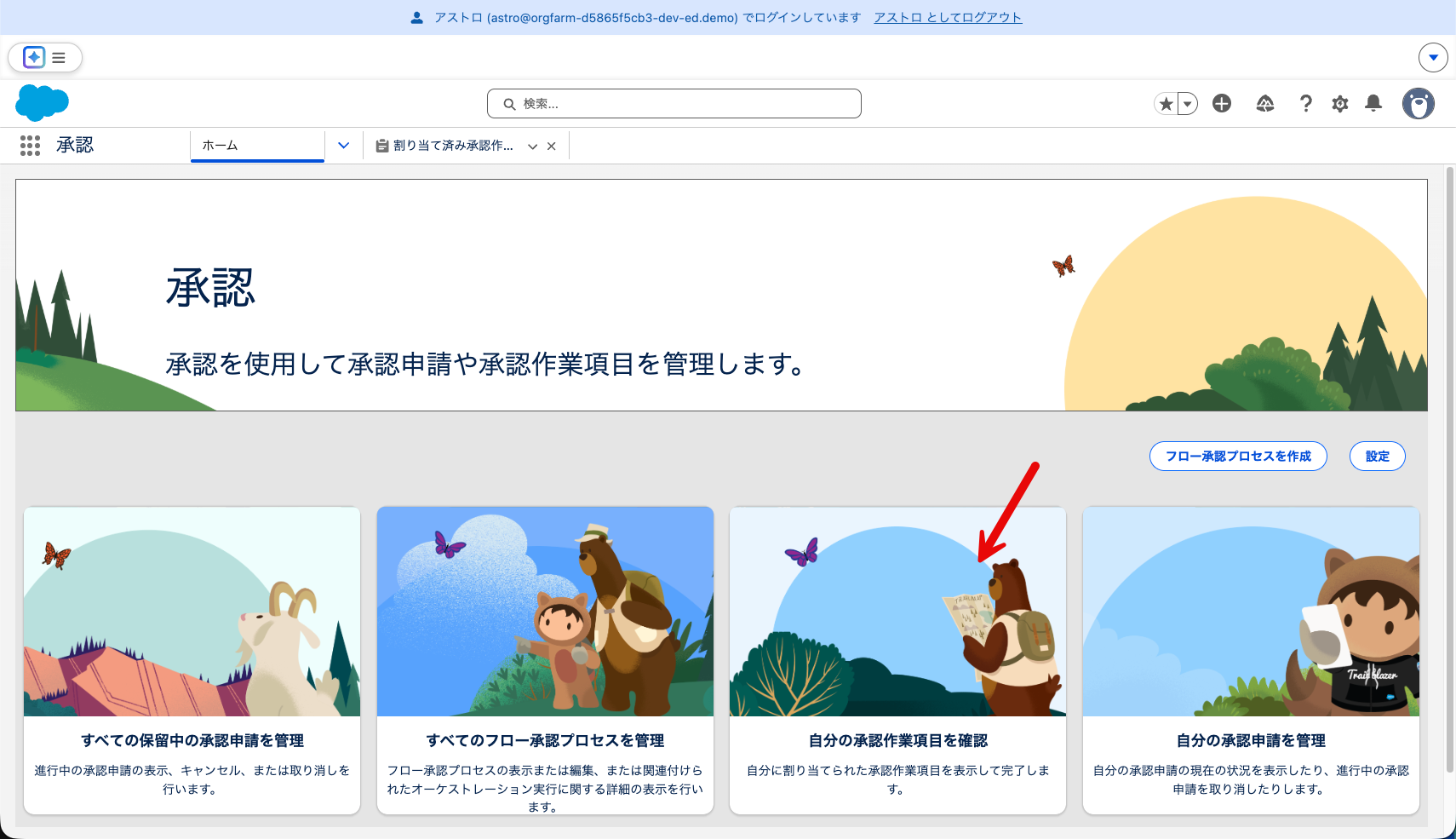
Task: Open the ホーム navigation dropdown chevron
Action: tap(344, 146)
